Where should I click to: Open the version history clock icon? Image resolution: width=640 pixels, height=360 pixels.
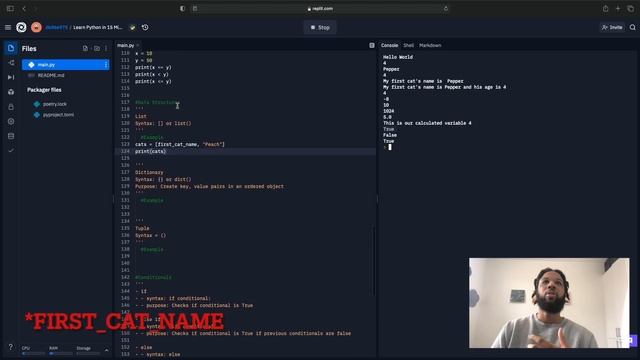(x=145, y=27)
